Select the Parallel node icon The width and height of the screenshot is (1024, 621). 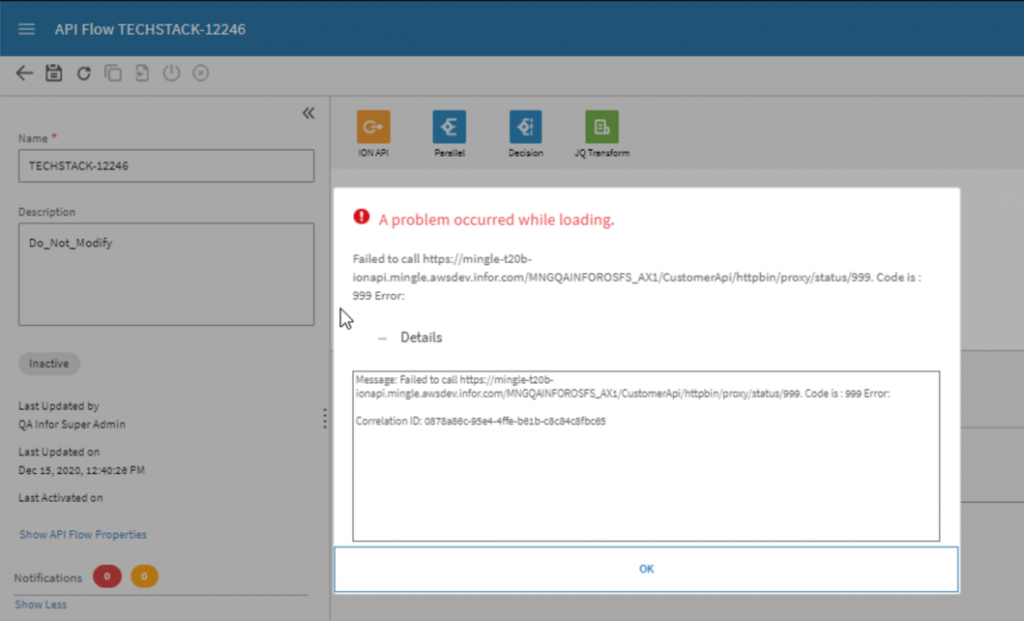point(449,127)
